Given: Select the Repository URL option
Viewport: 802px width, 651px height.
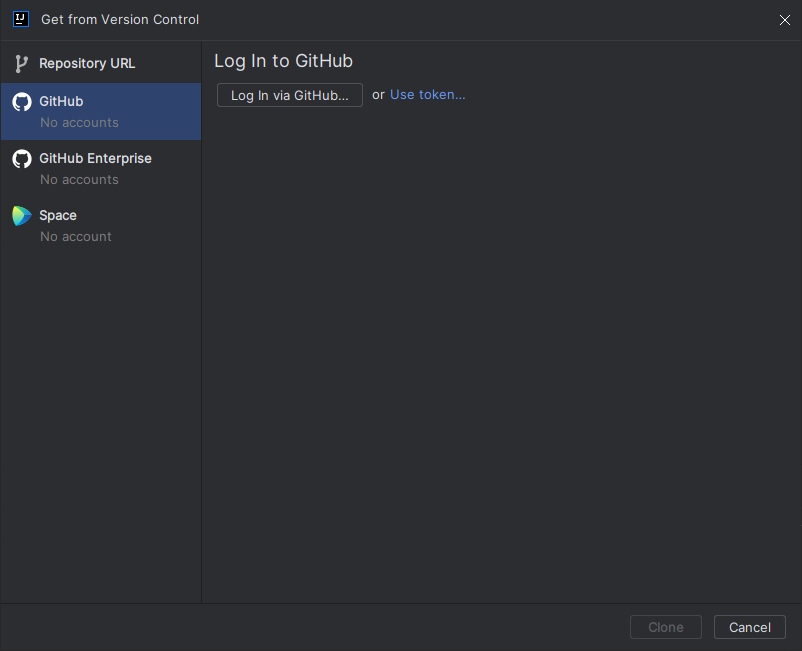Looking at the screenshot, I should (101, 63).
